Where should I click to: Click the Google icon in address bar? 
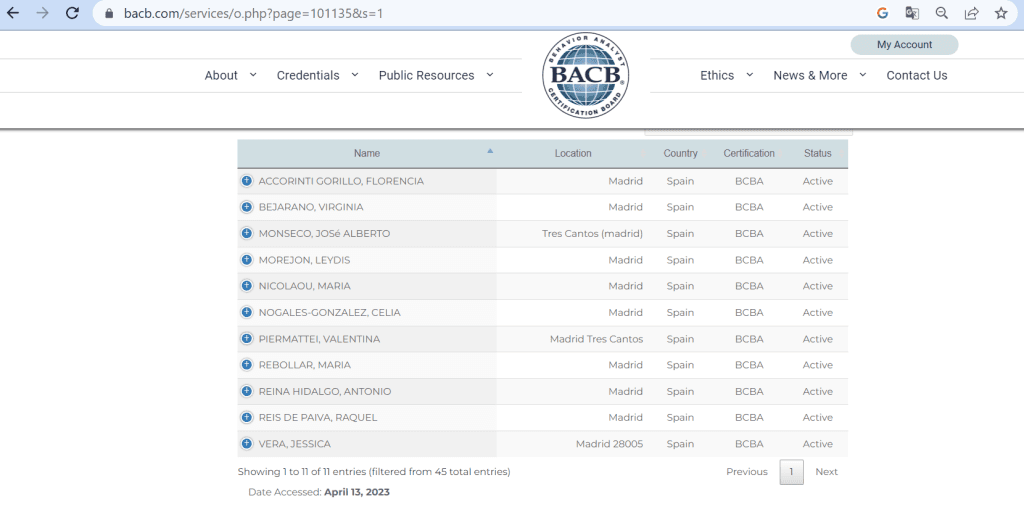tap(882, 14)
